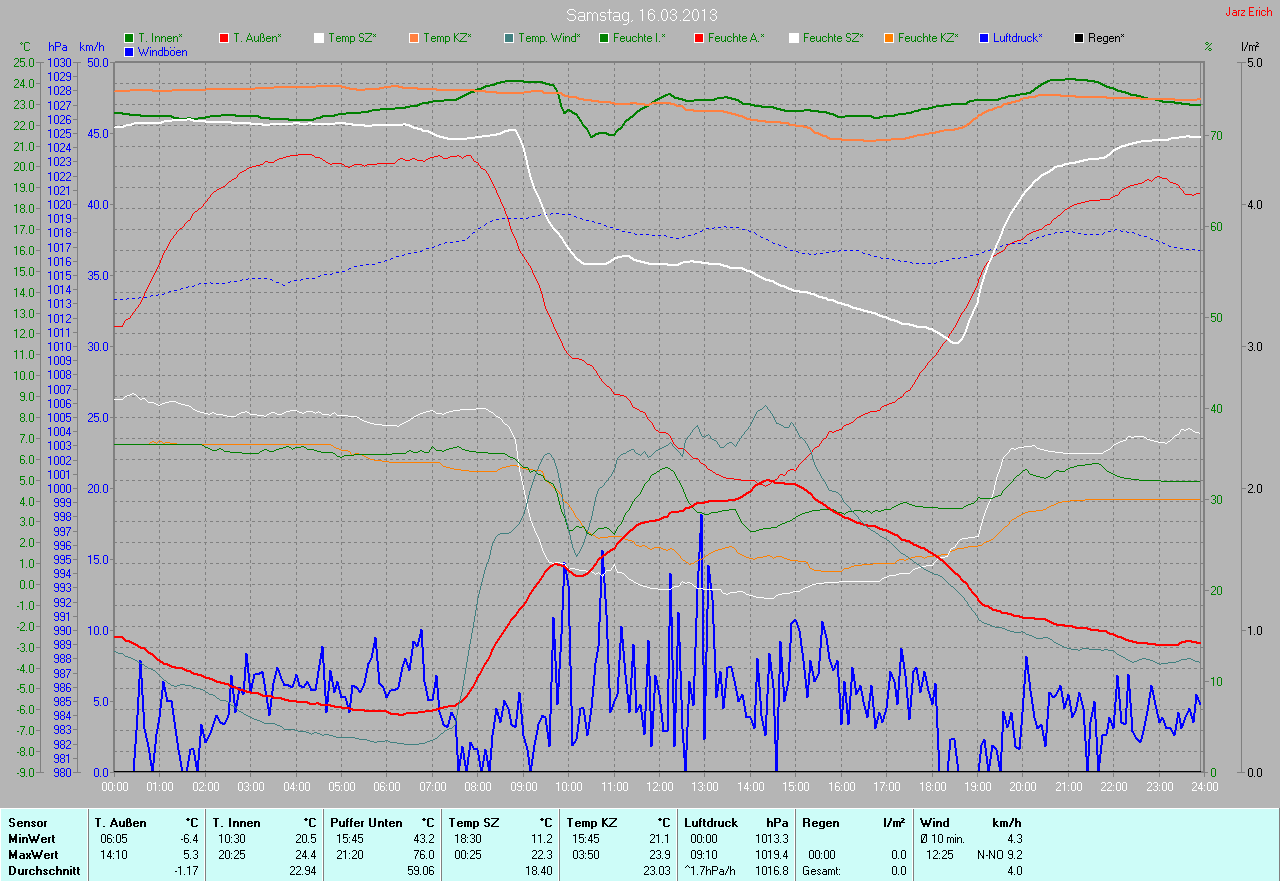The image size is (1280, 881).
Task: Select the 'Temp. Wind*' legend label
Action: coord(549,38)
